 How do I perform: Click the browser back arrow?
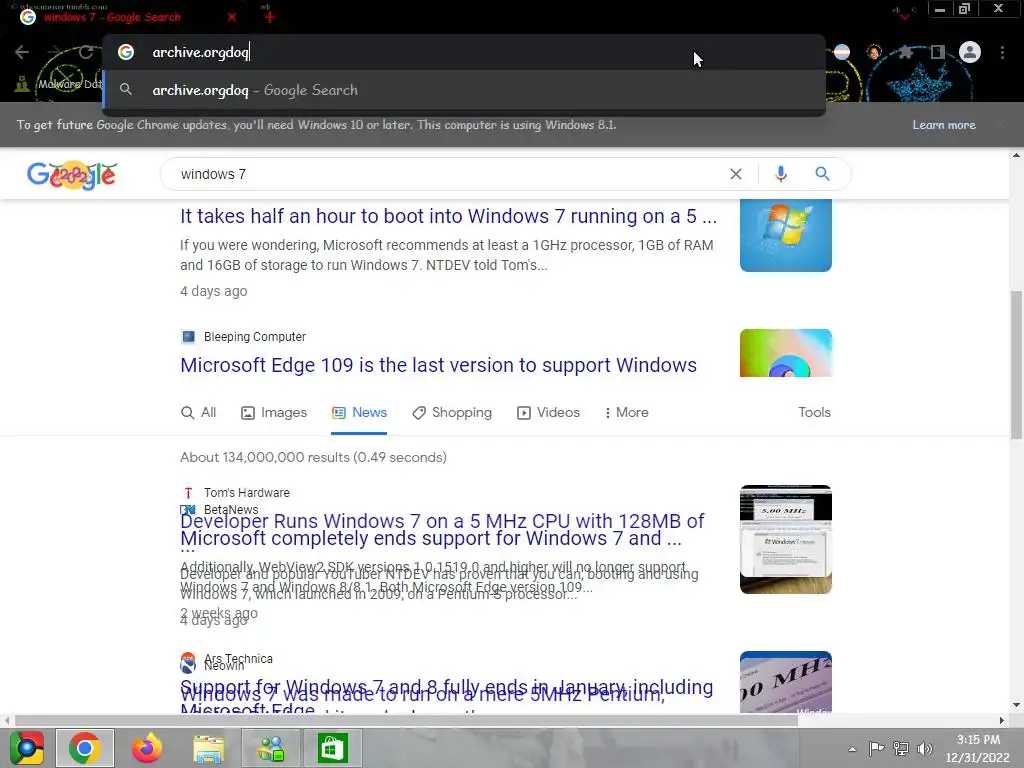(x=22, y=52)
